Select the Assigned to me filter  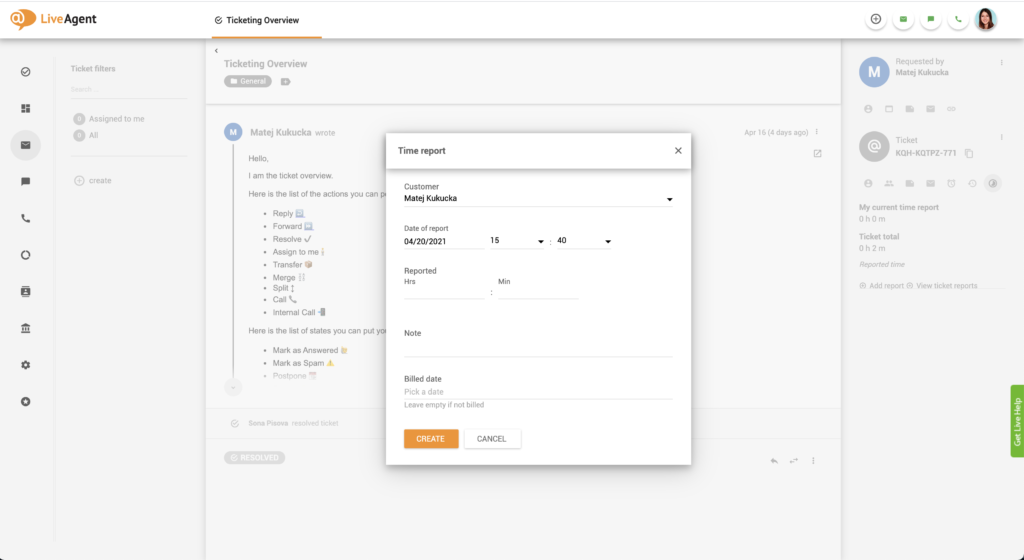click(x=116, y=119)
